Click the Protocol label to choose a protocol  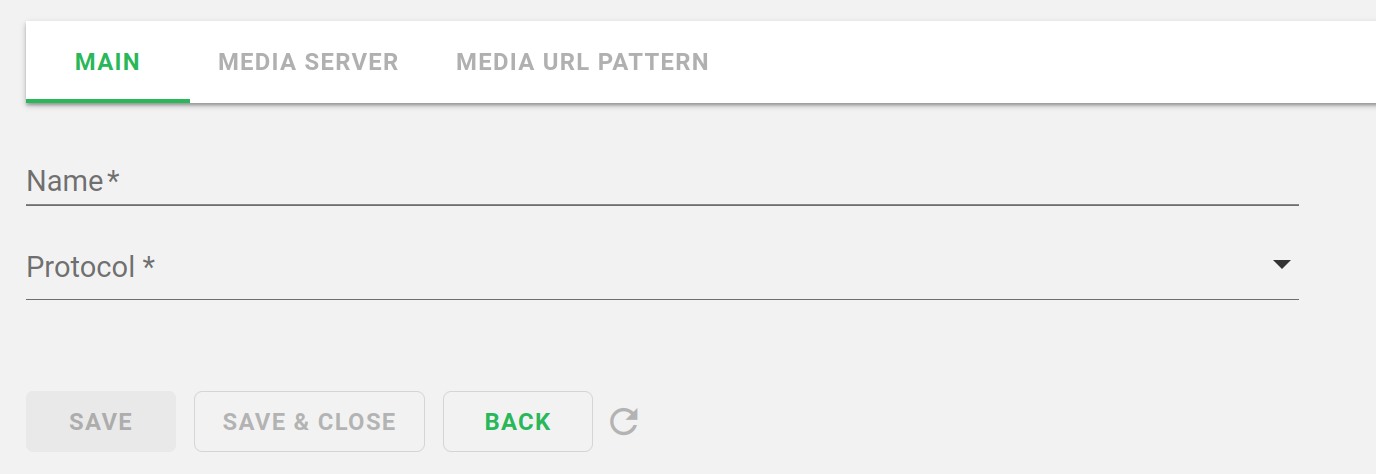pos(90,267)
